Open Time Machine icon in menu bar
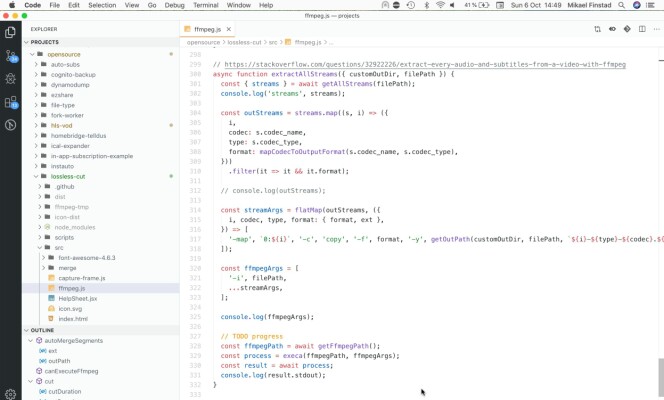Screen dimensions: 664x400 coord(410,5)
